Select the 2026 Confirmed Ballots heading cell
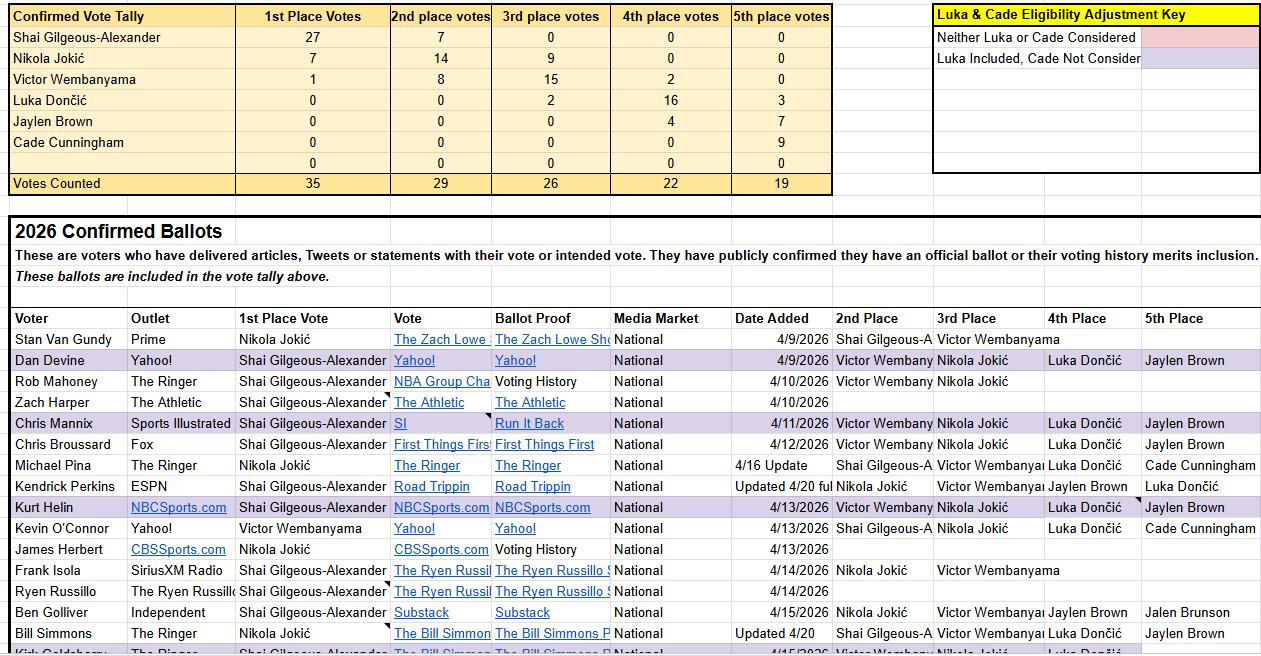1261x656 pixels. 119,231
